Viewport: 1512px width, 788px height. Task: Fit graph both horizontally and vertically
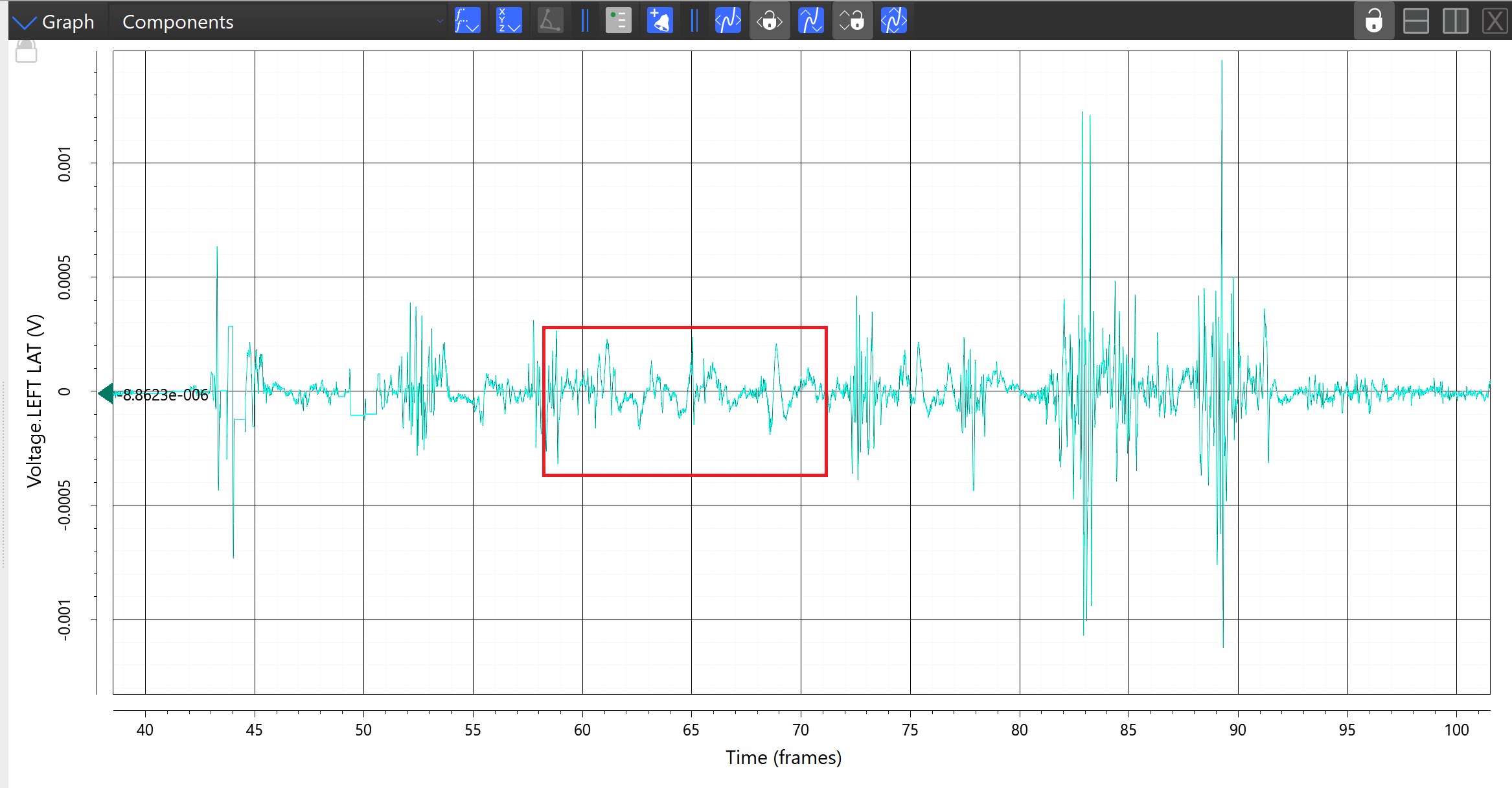coord(893,21)
